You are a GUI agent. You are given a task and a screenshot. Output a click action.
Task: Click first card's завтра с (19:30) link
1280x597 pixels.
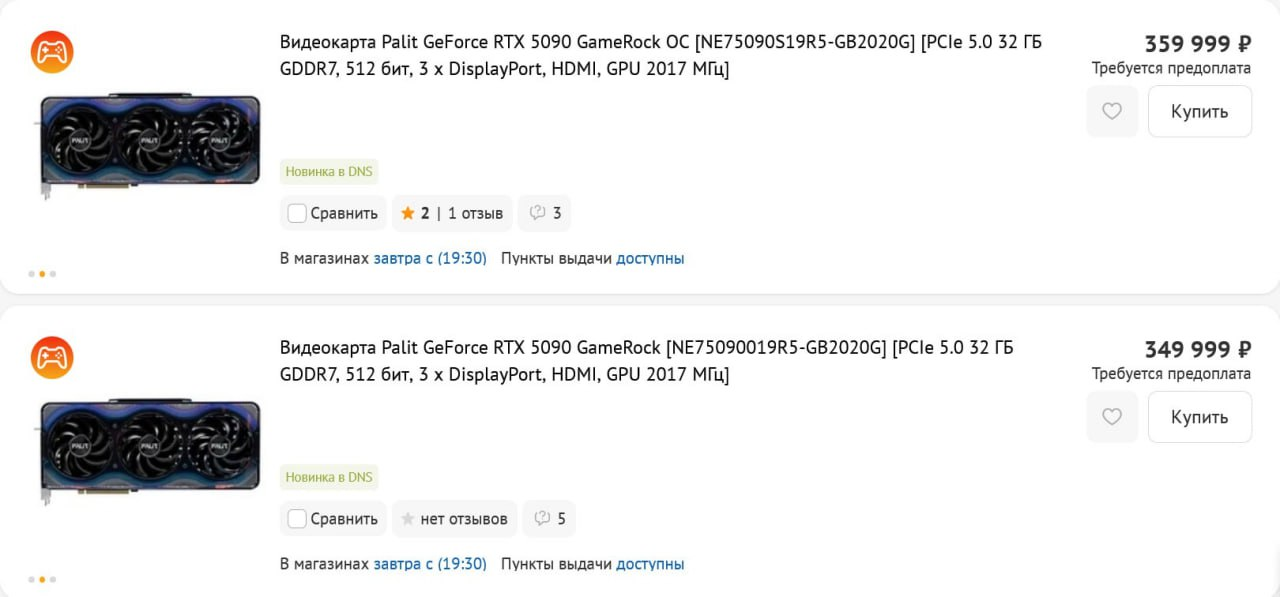click(430, 258)
